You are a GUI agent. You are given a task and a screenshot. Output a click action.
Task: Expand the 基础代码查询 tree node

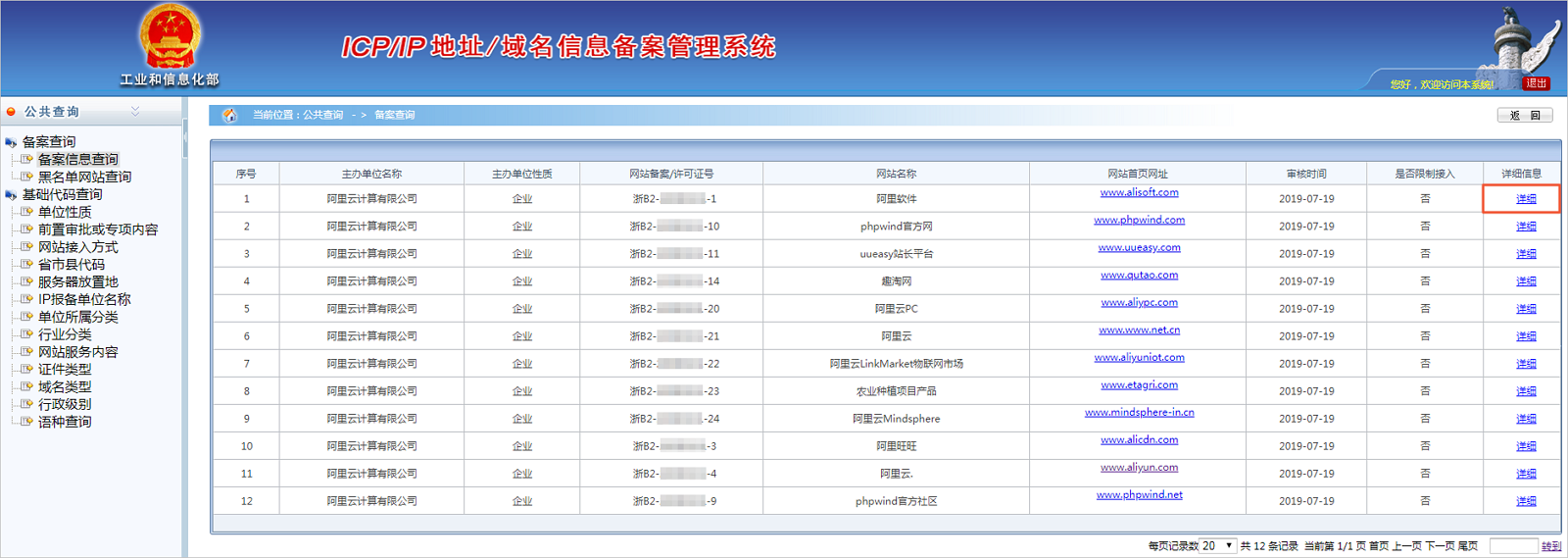(62, 194)
